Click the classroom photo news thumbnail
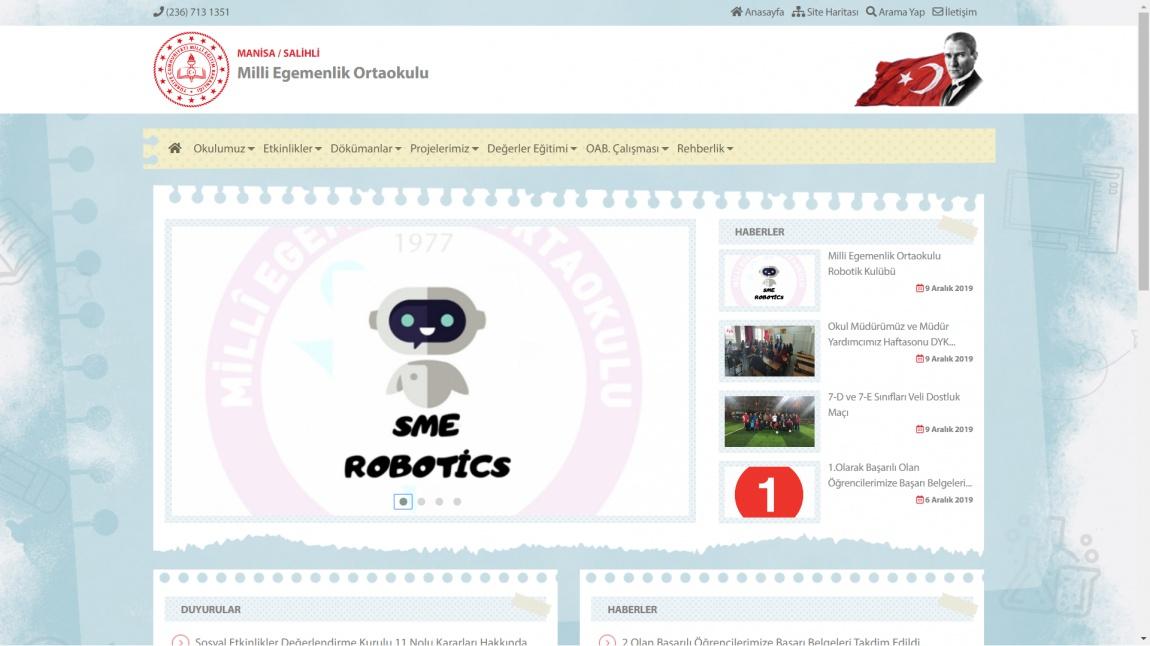 [x=769, y=350]
